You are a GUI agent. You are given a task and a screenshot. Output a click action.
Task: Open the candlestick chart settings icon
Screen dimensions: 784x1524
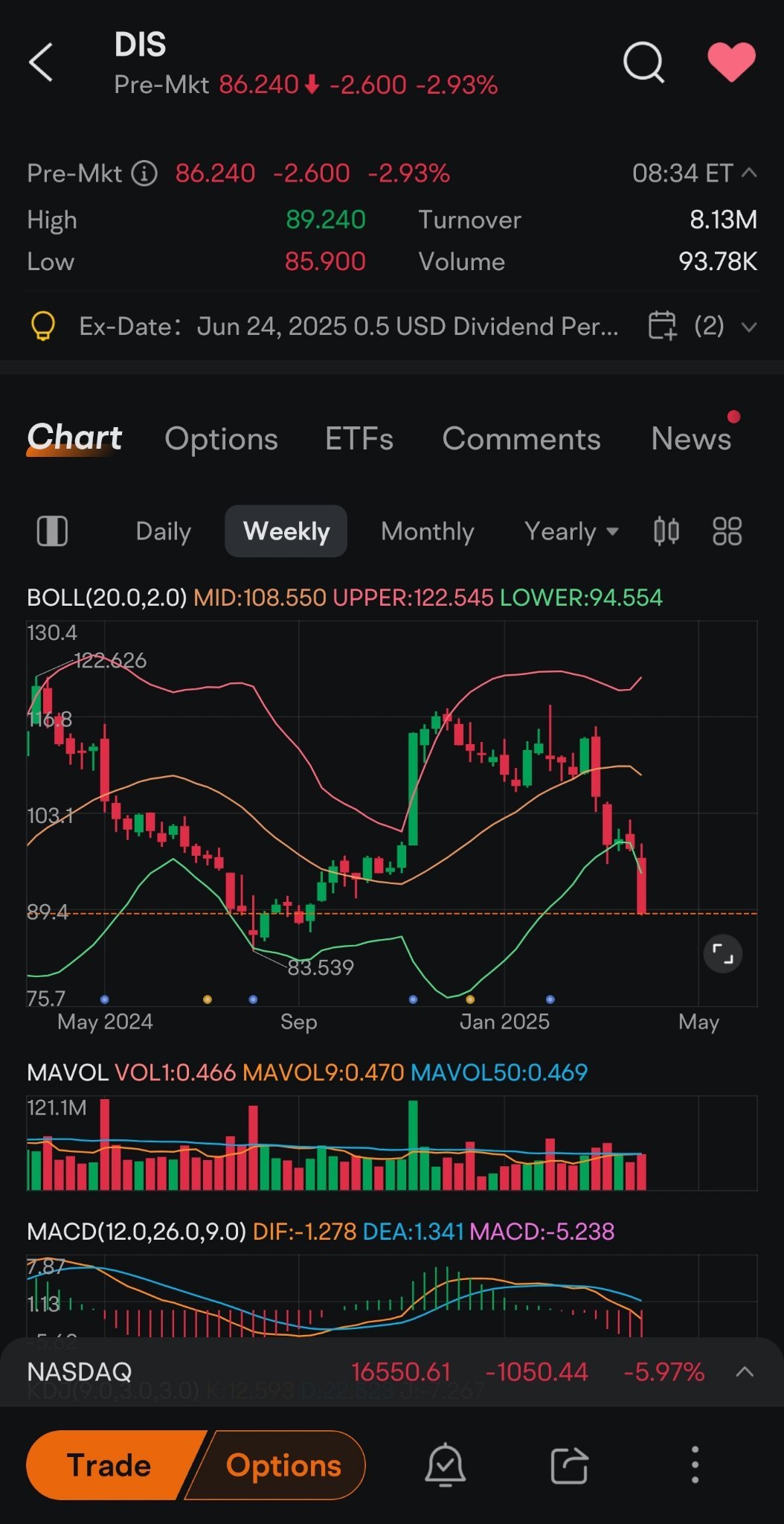[666, 531]
